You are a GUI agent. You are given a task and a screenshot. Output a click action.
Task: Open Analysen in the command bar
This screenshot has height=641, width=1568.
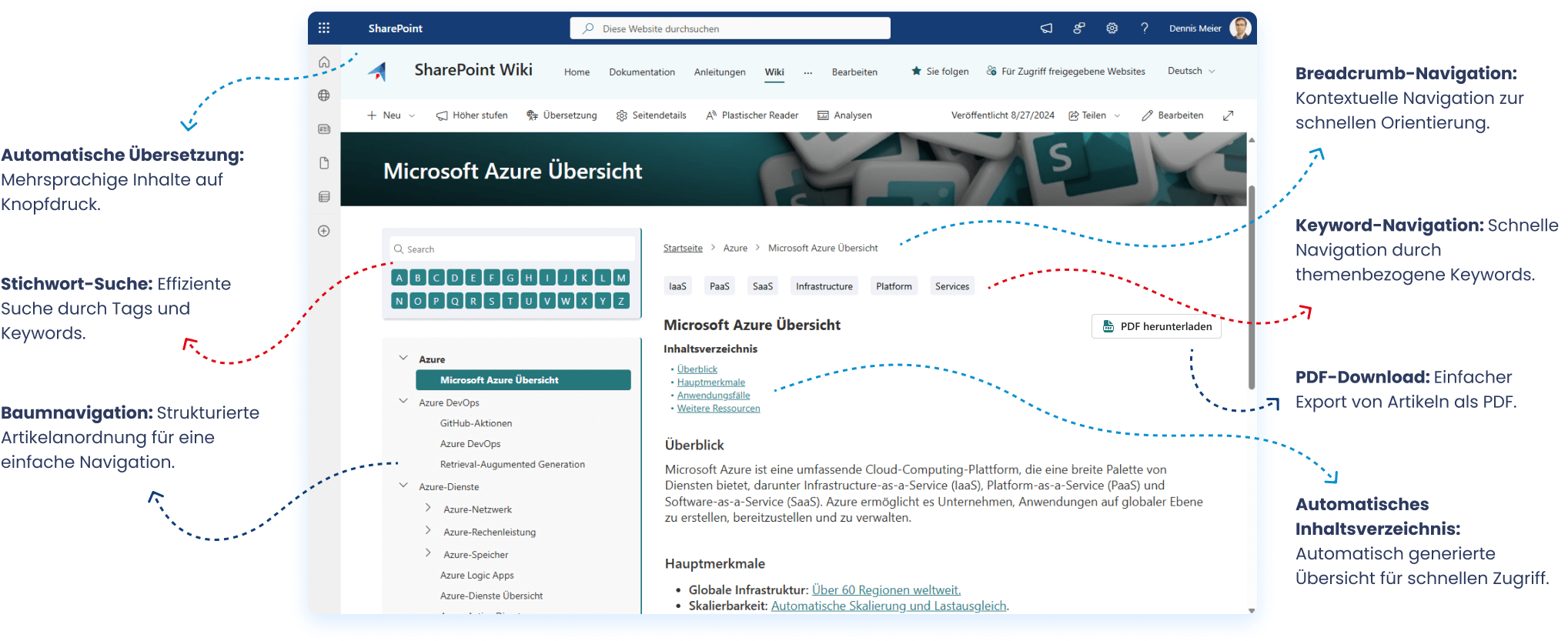[x=844, y=115]
